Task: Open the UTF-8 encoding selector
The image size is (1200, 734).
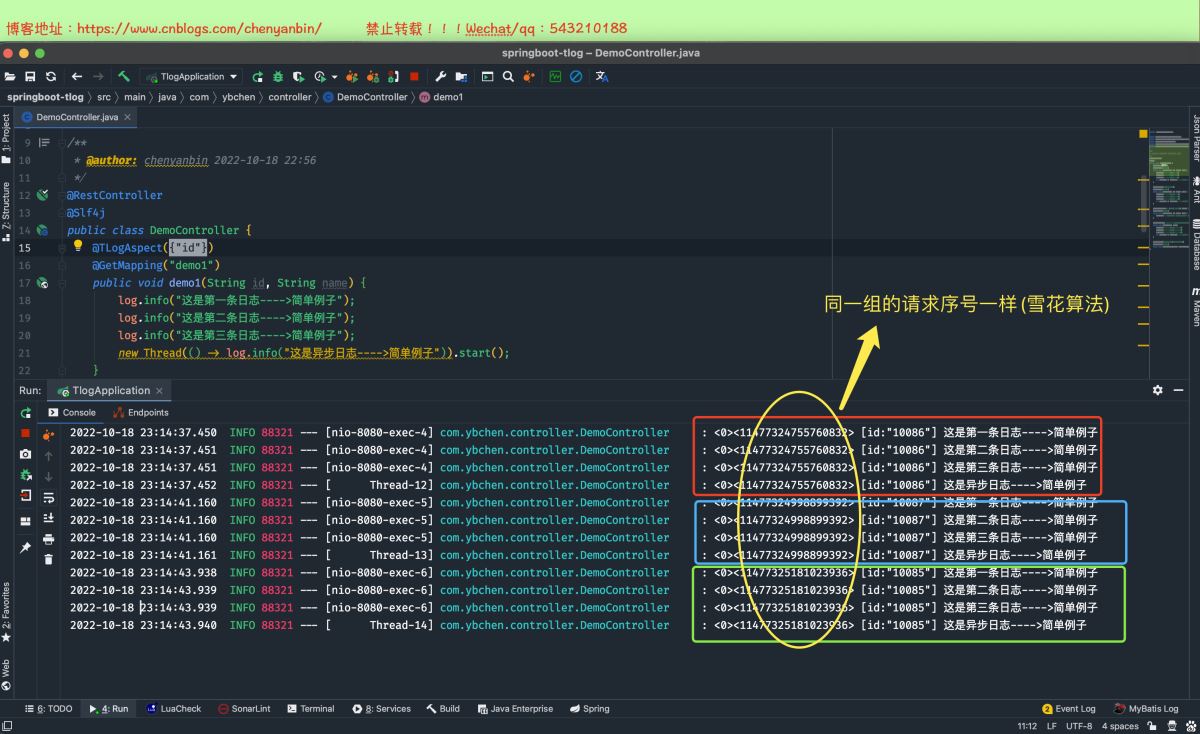Action: [x=1079, y=726]
